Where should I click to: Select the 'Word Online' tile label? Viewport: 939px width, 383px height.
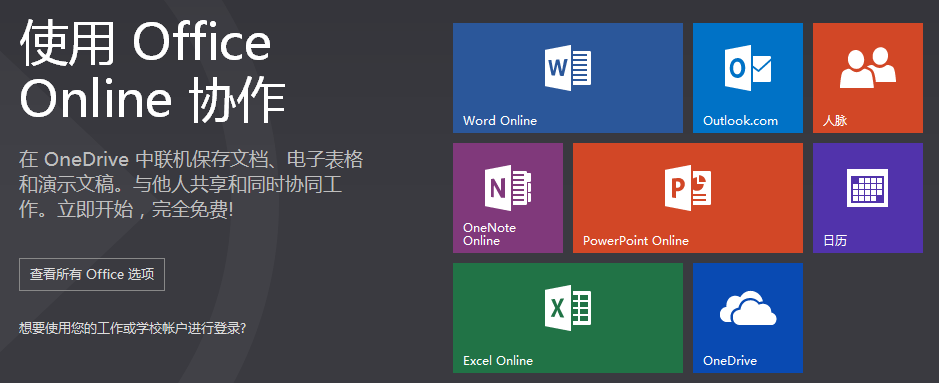click(500, 121)
